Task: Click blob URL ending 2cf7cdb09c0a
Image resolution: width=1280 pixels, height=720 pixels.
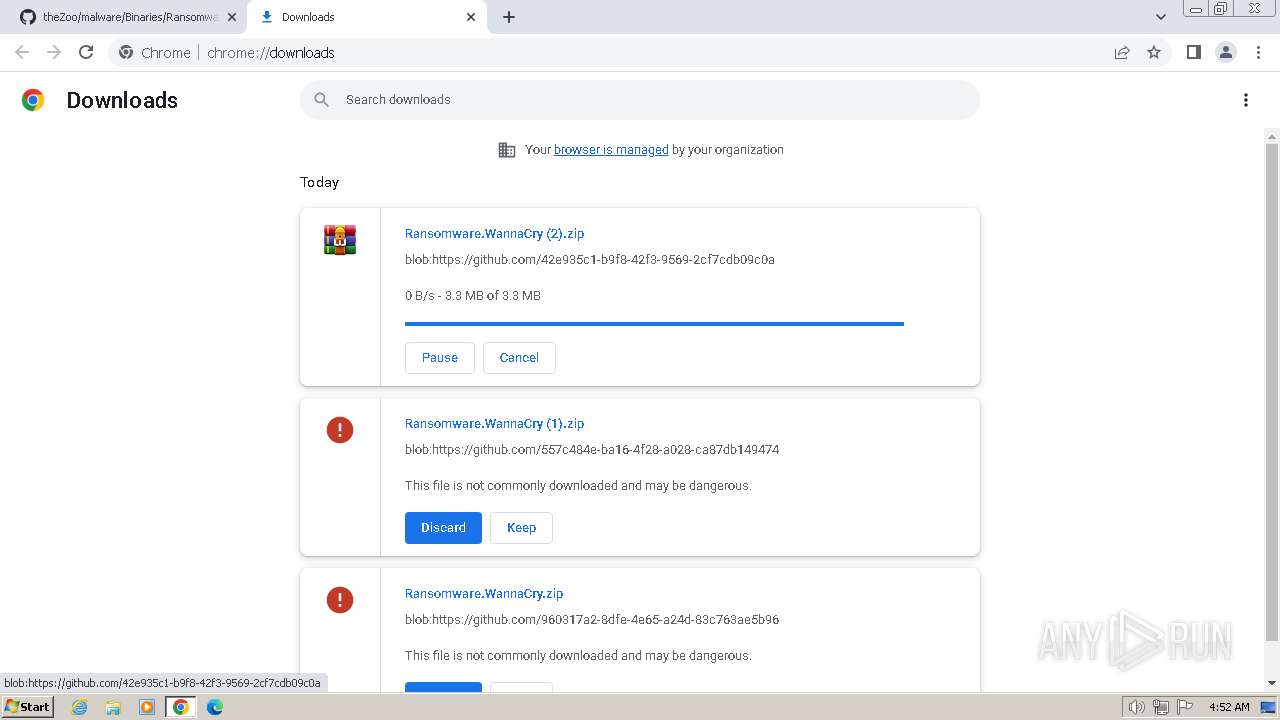Action: (x=590, y=259)
